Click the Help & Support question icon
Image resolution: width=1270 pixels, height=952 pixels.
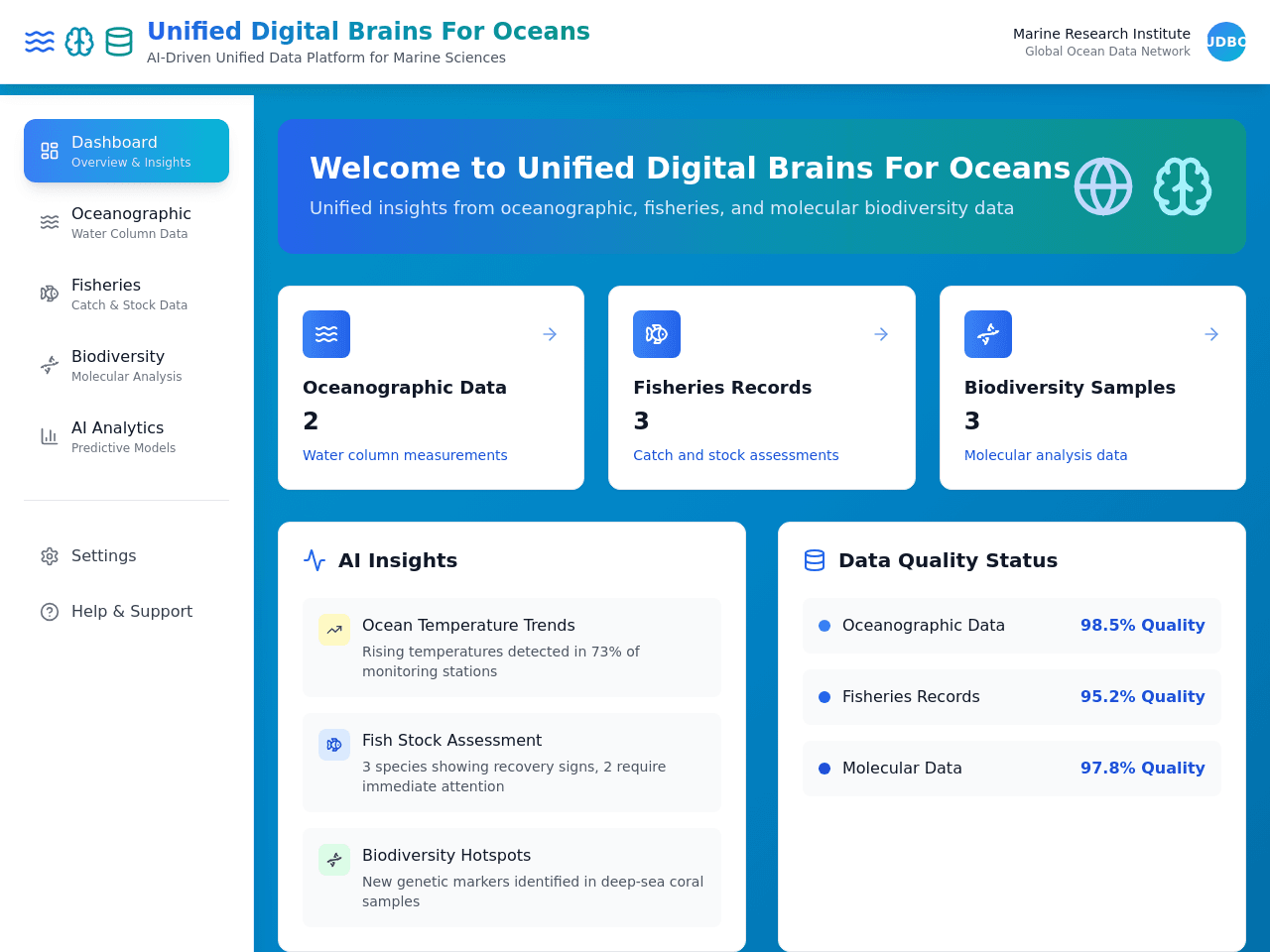50,612
